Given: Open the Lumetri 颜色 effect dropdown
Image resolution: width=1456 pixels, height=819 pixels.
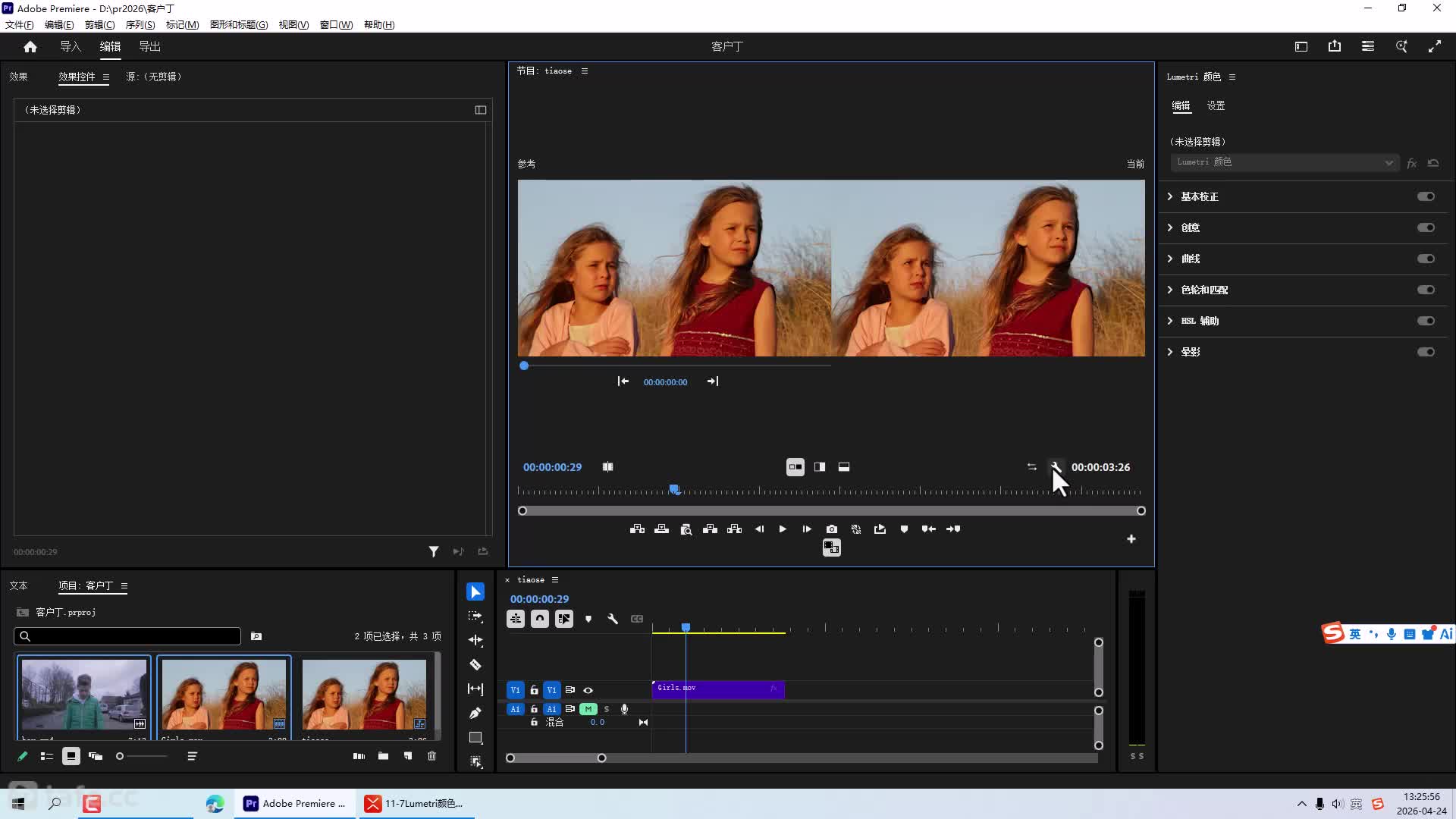Looking at the screenshot, I should coord(1283,162).
